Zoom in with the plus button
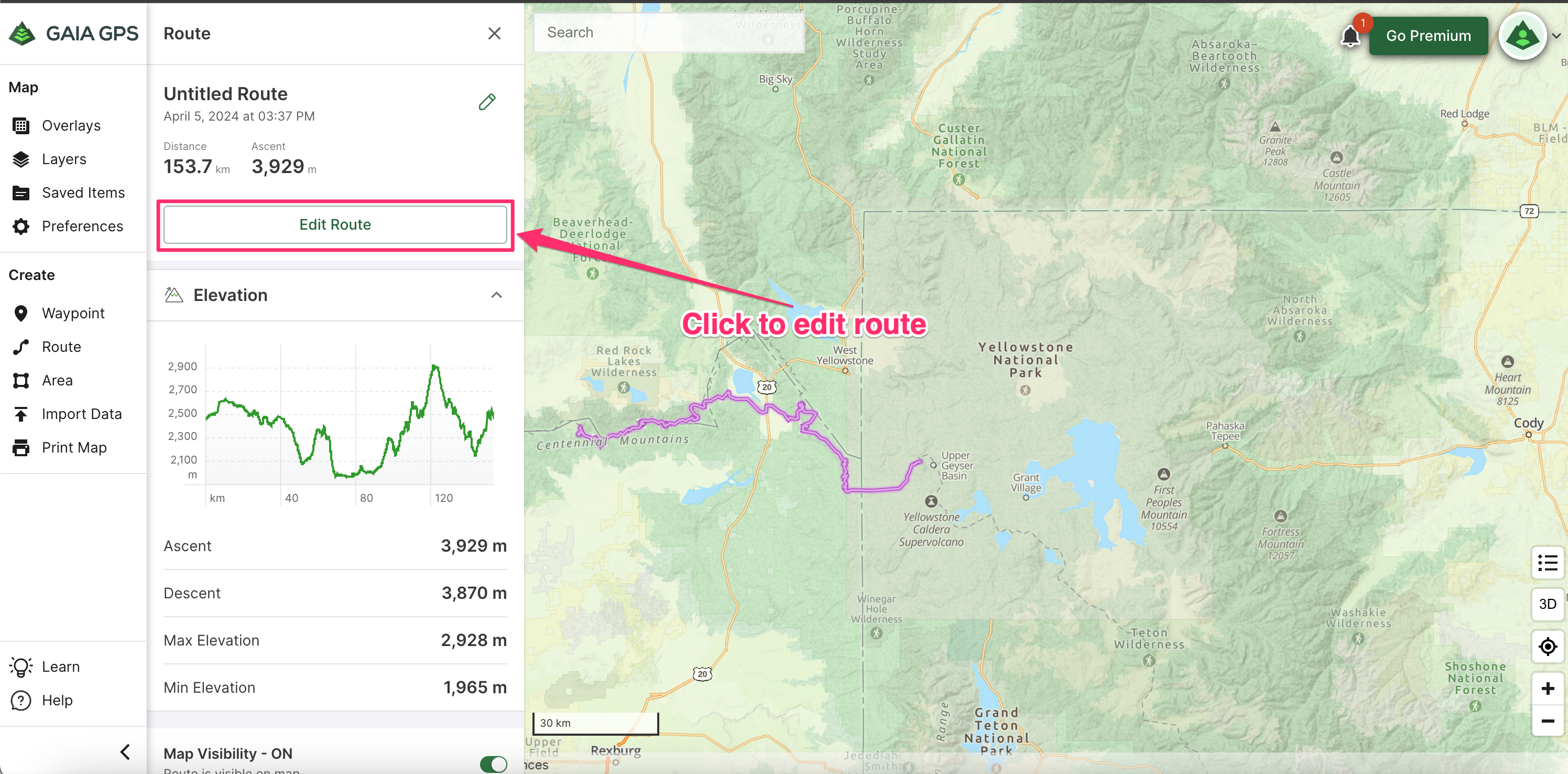The width and height of the screenshot is (1568, 774). coord(1548,689)
